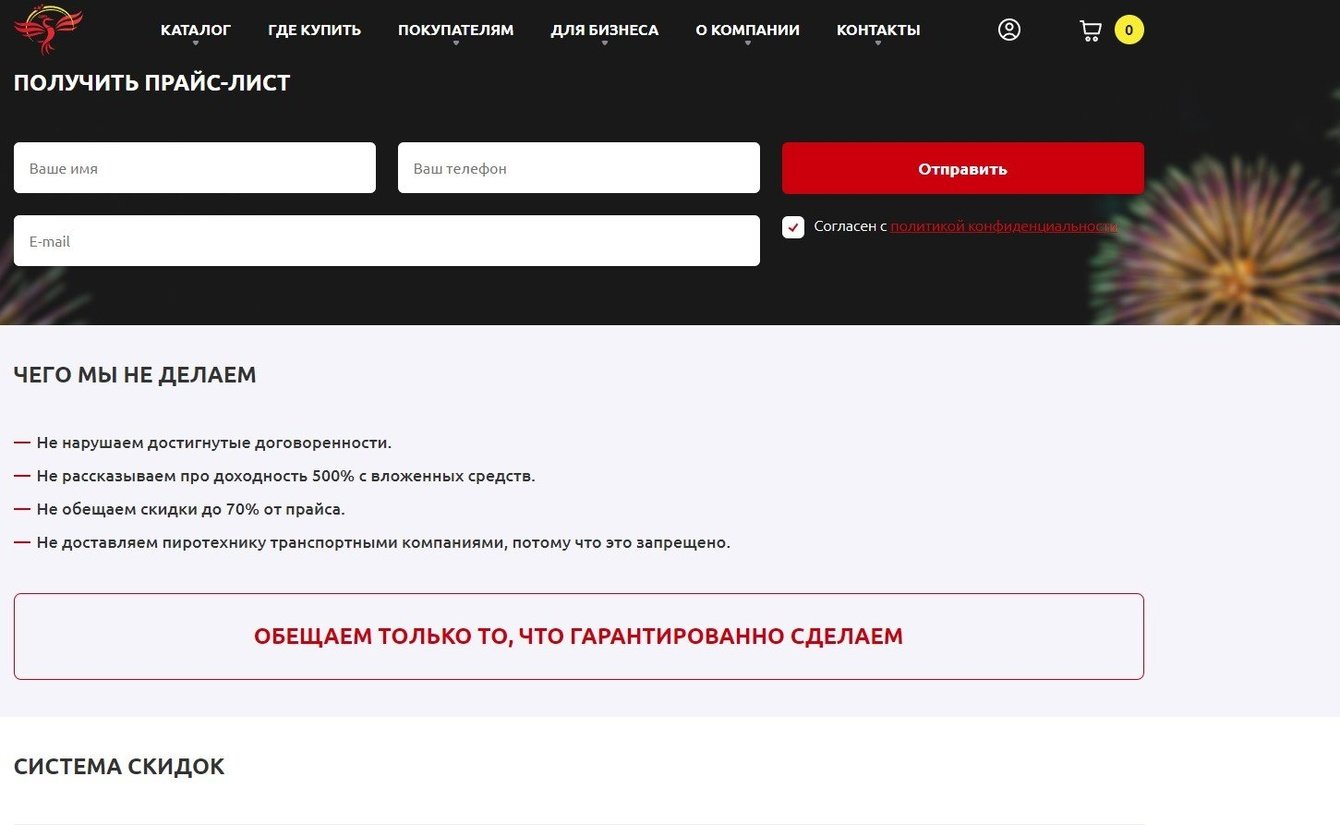Focus the Ваше имя input field
Screen dimensions: 1340x825
(x=195, y=168)
